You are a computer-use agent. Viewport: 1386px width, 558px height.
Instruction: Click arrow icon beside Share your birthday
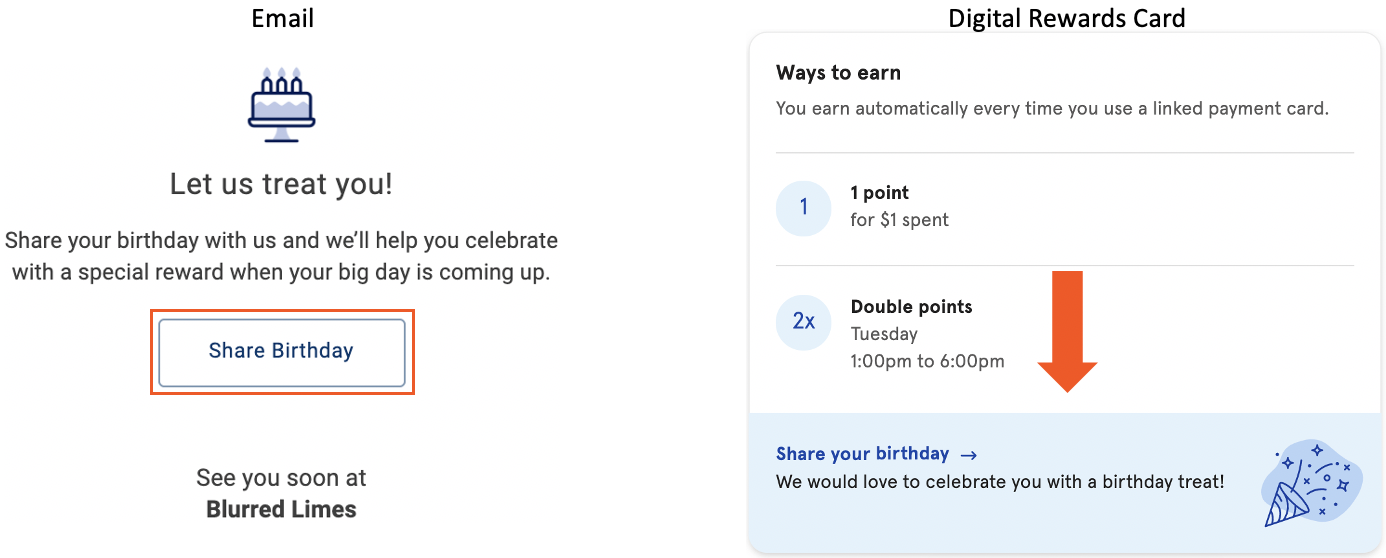coord(967,455)
